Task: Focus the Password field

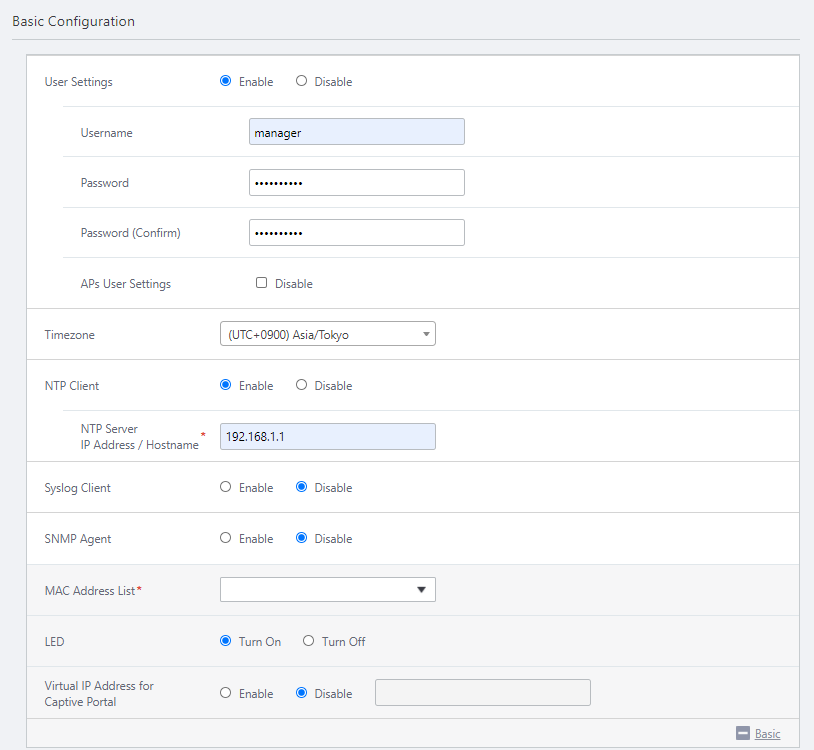Action: [x=356, y=183]
